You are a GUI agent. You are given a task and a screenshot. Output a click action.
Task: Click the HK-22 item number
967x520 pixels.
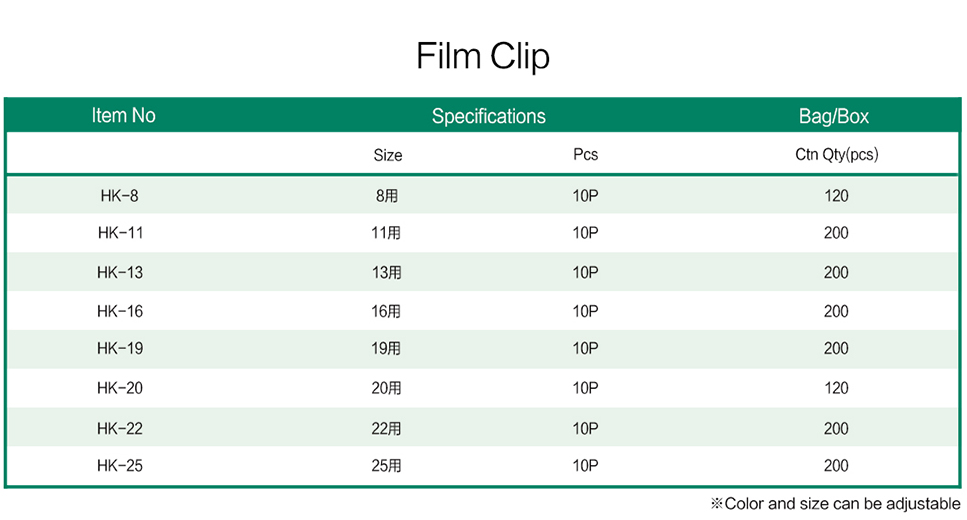click(x=120, y=428)
